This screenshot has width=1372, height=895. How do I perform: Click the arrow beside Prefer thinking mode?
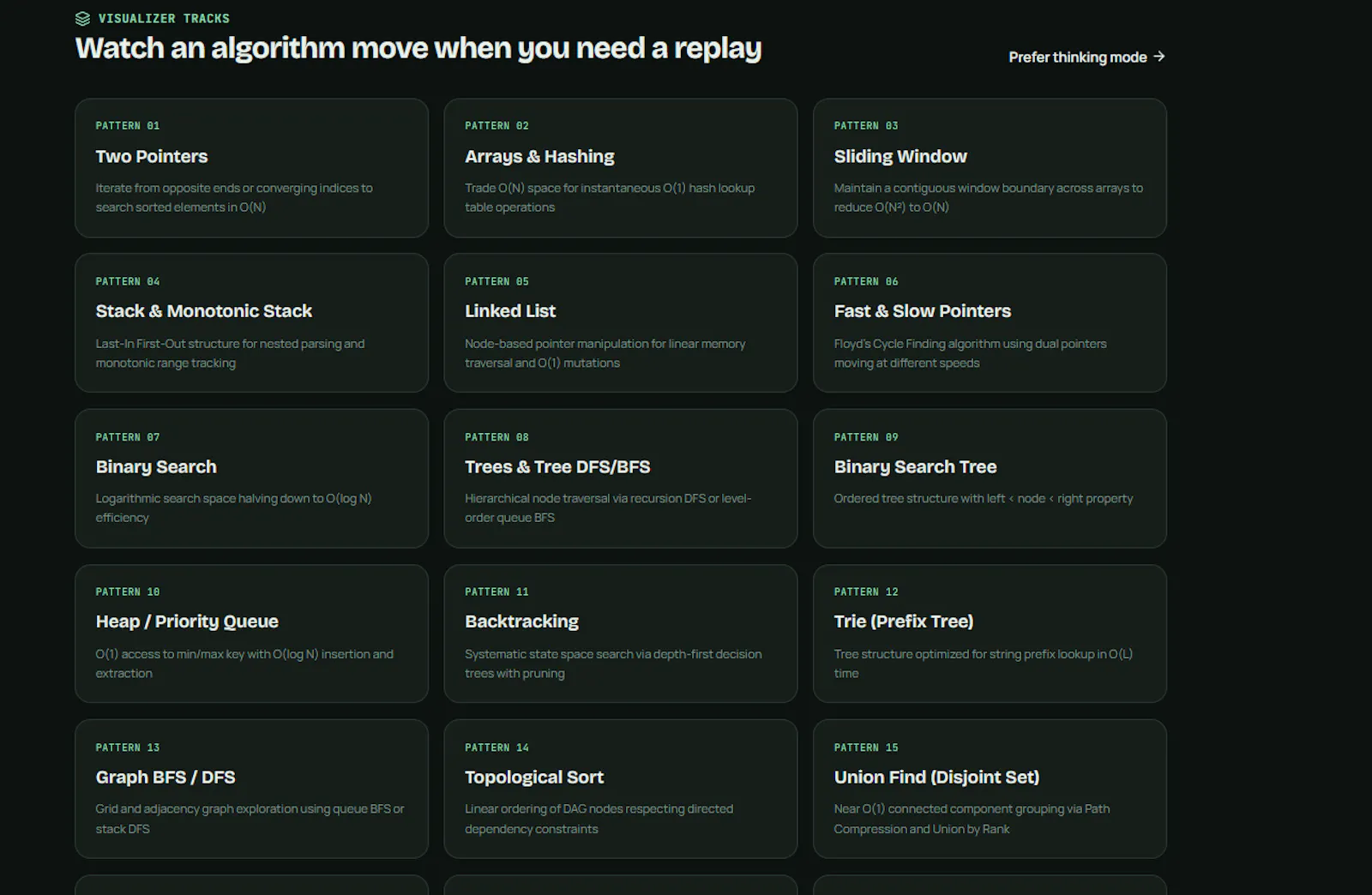(x=1158, y=57)
